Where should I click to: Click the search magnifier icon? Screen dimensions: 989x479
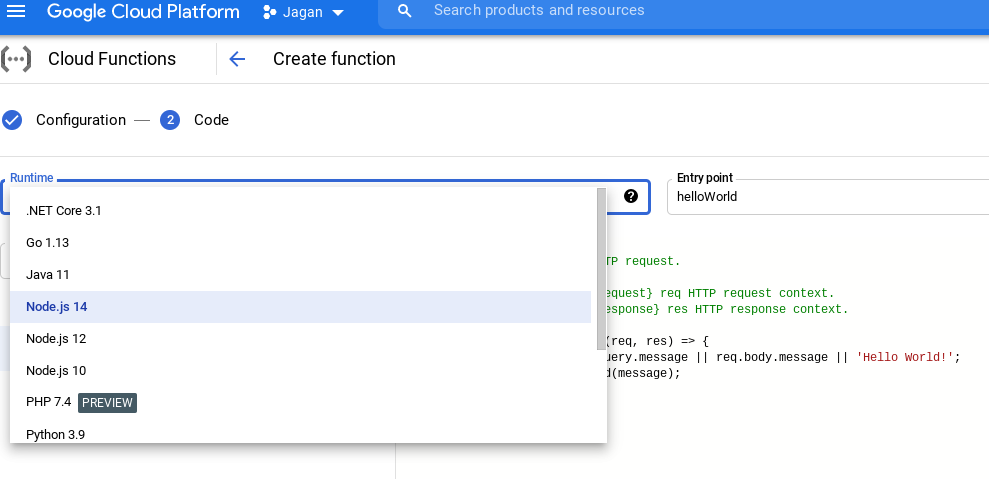404,11
